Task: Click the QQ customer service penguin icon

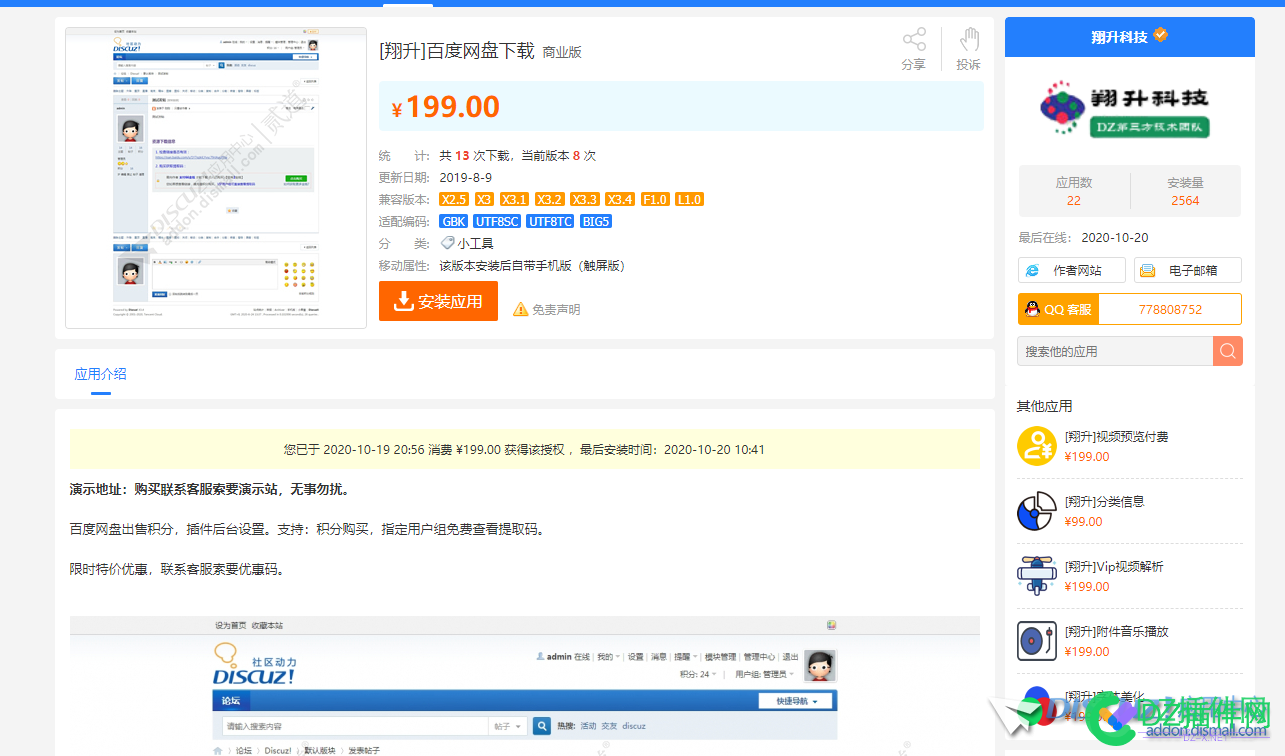Action: pyautogui.click(x=1031, y=309)
